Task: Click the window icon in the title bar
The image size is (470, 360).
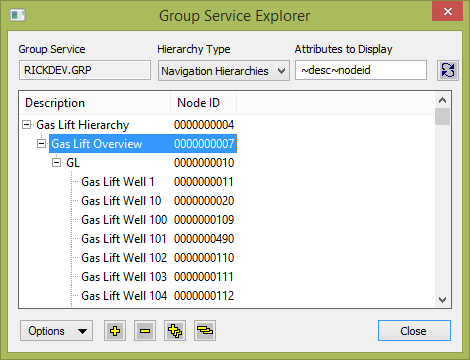Action: coord(17,15)
